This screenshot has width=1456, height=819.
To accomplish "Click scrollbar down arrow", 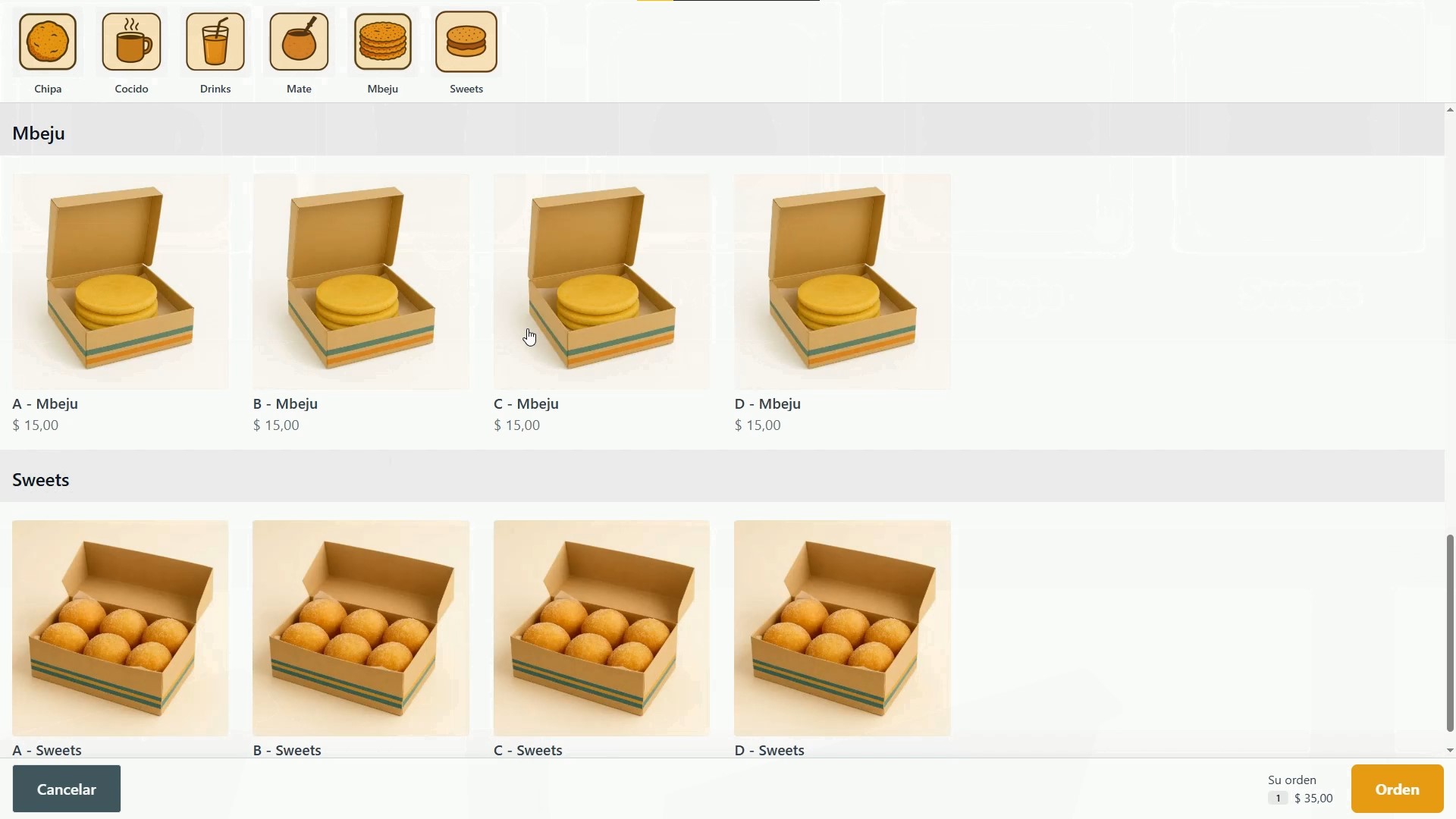I will [x=1450, y=751].
